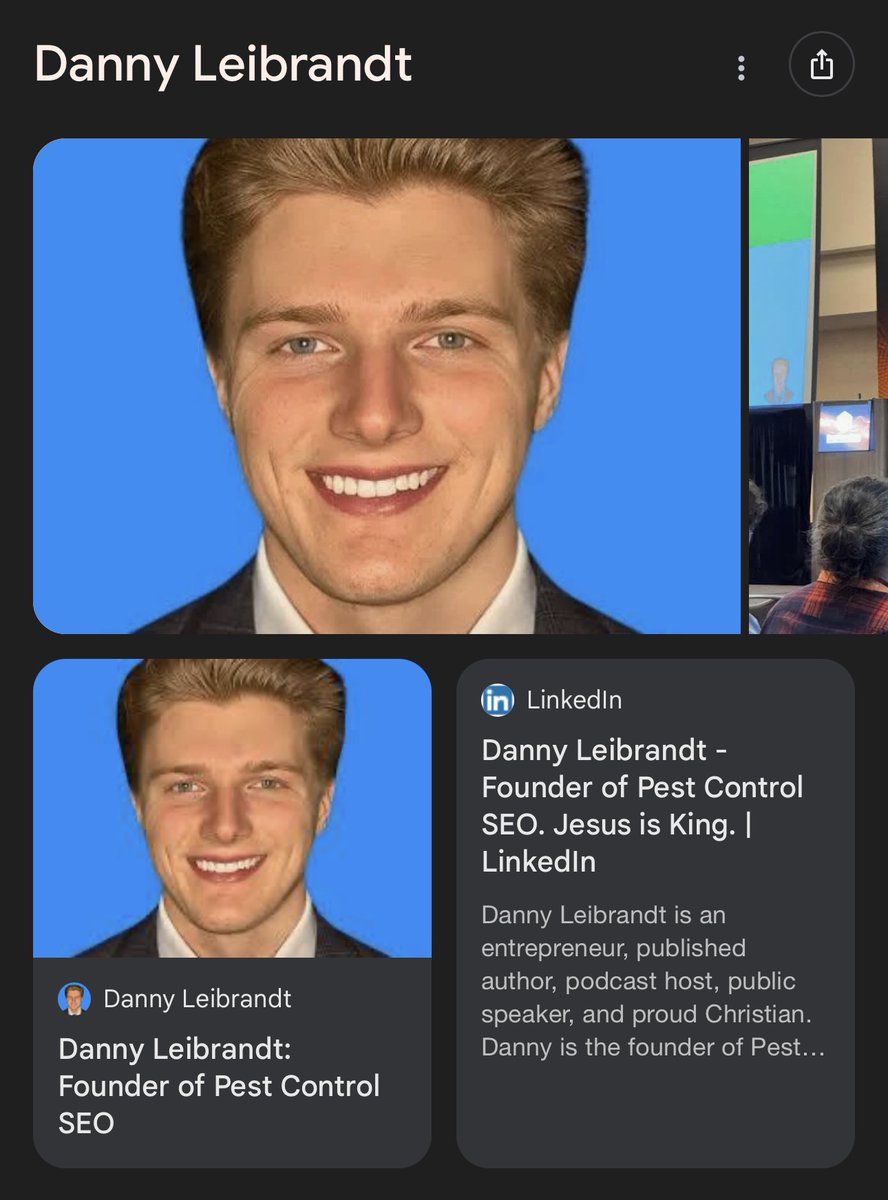Open the 'Jesus is King' LinkedIn result title

[x=642, y=805]
